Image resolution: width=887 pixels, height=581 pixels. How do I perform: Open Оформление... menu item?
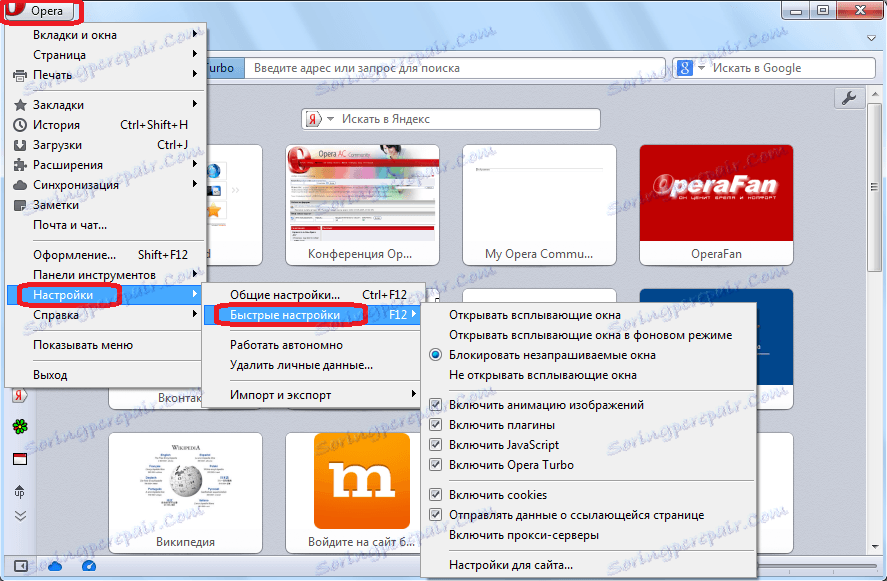[x=105, y=255]
